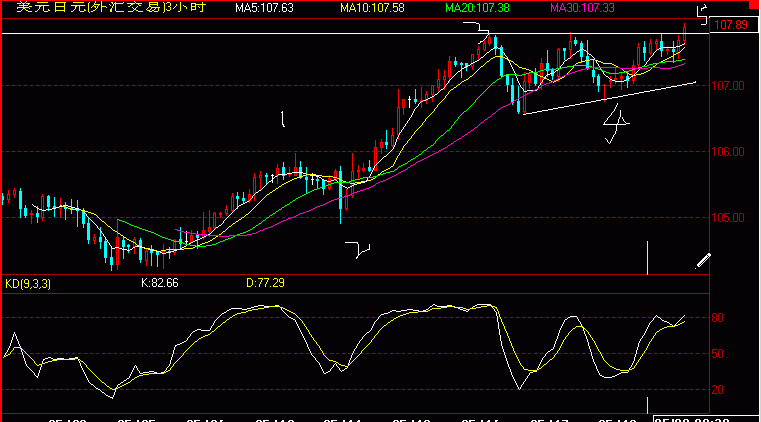Click the yellow vertical cursor marker line
Screen dimensions: 761x422
click(x=647, y=258)
